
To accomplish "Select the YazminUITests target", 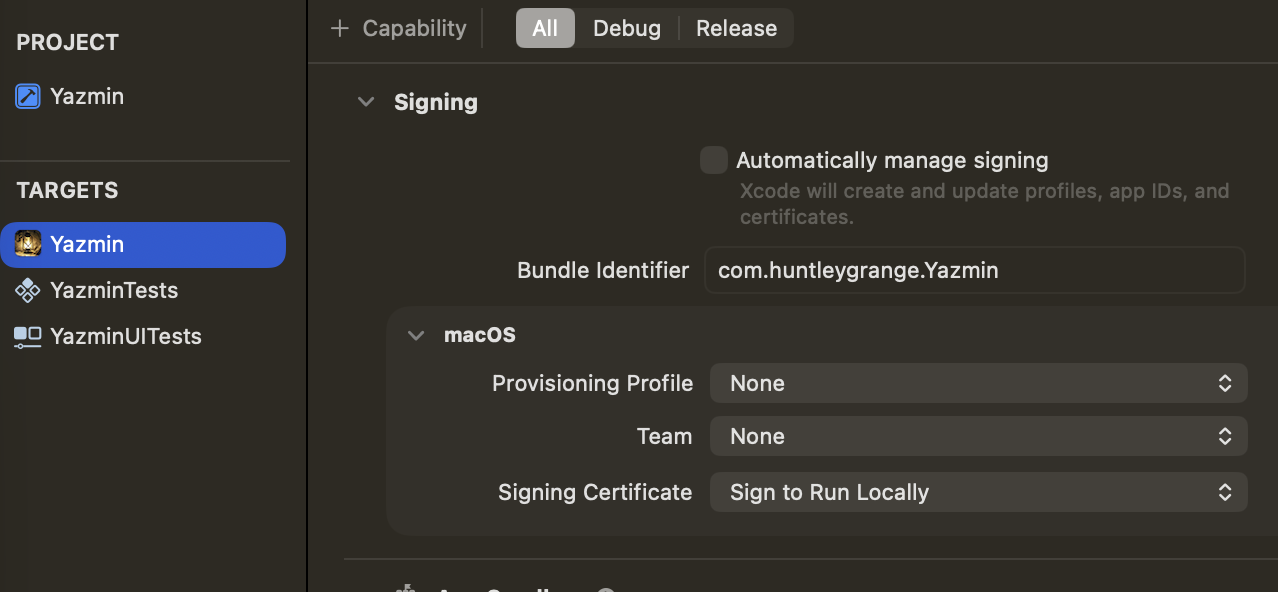I will (143, 336).
